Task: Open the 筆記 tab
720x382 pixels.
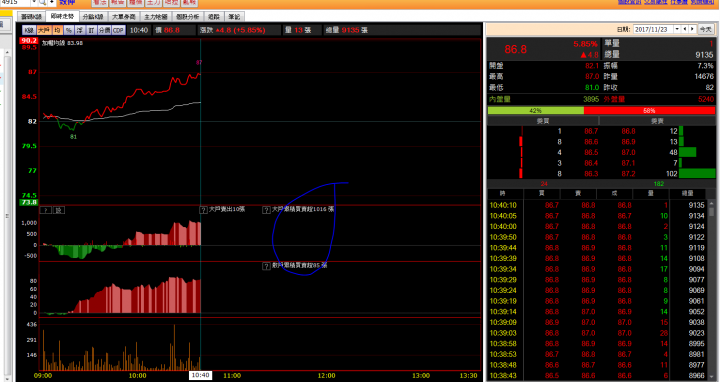Action: click(x=234, y=17)
